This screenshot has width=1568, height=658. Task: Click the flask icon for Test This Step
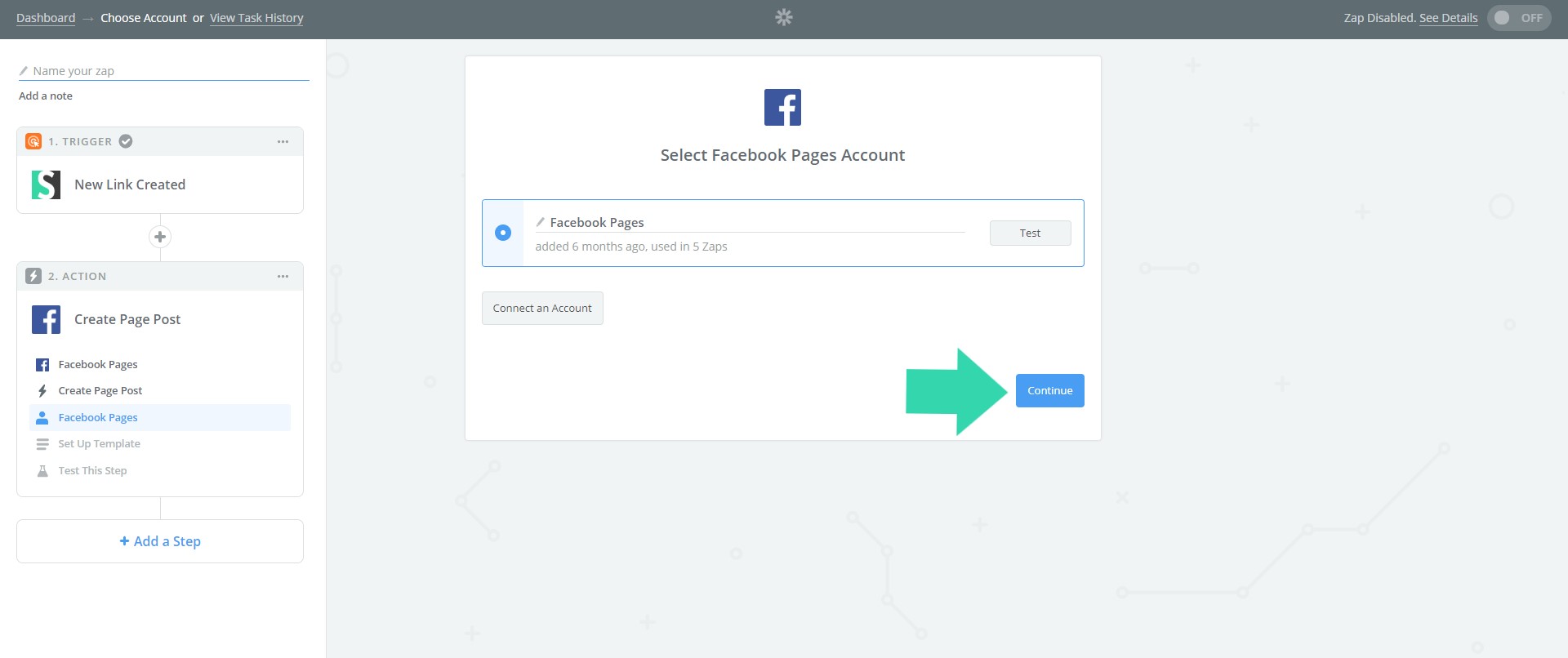tap(42, 471)
